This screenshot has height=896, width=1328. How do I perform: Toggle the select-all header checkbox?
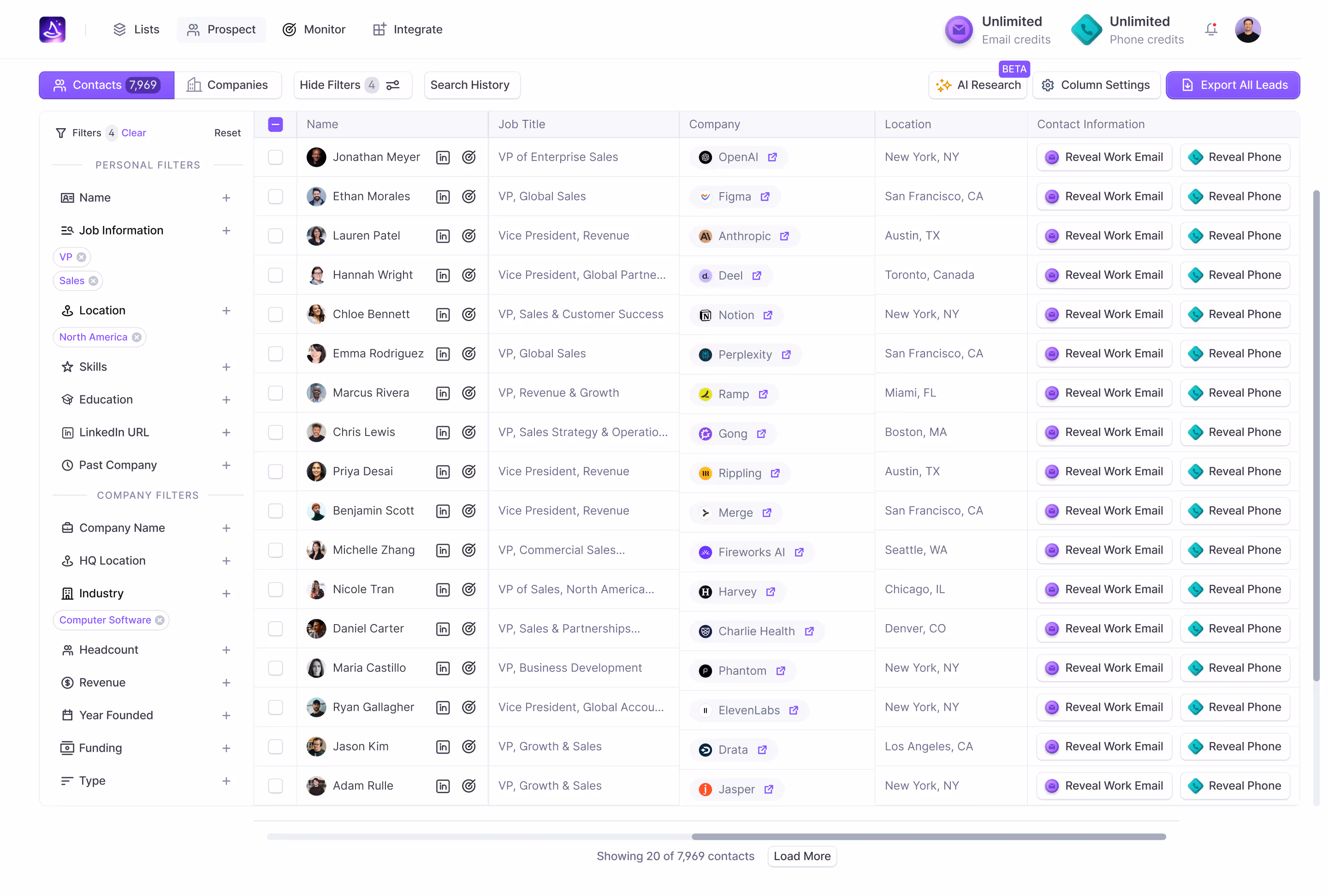(x=275, y=124)
